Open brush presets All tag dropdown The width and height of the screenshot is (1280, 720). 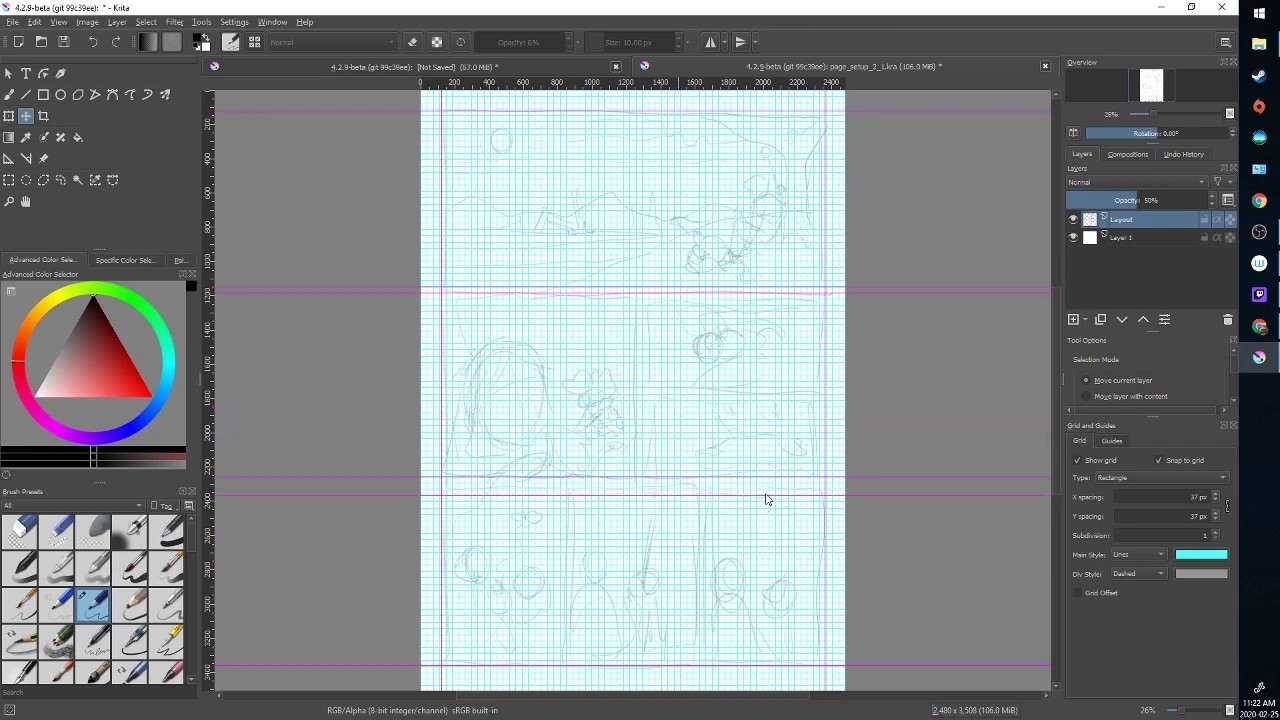pyautogui.click(x=72, y=505)
